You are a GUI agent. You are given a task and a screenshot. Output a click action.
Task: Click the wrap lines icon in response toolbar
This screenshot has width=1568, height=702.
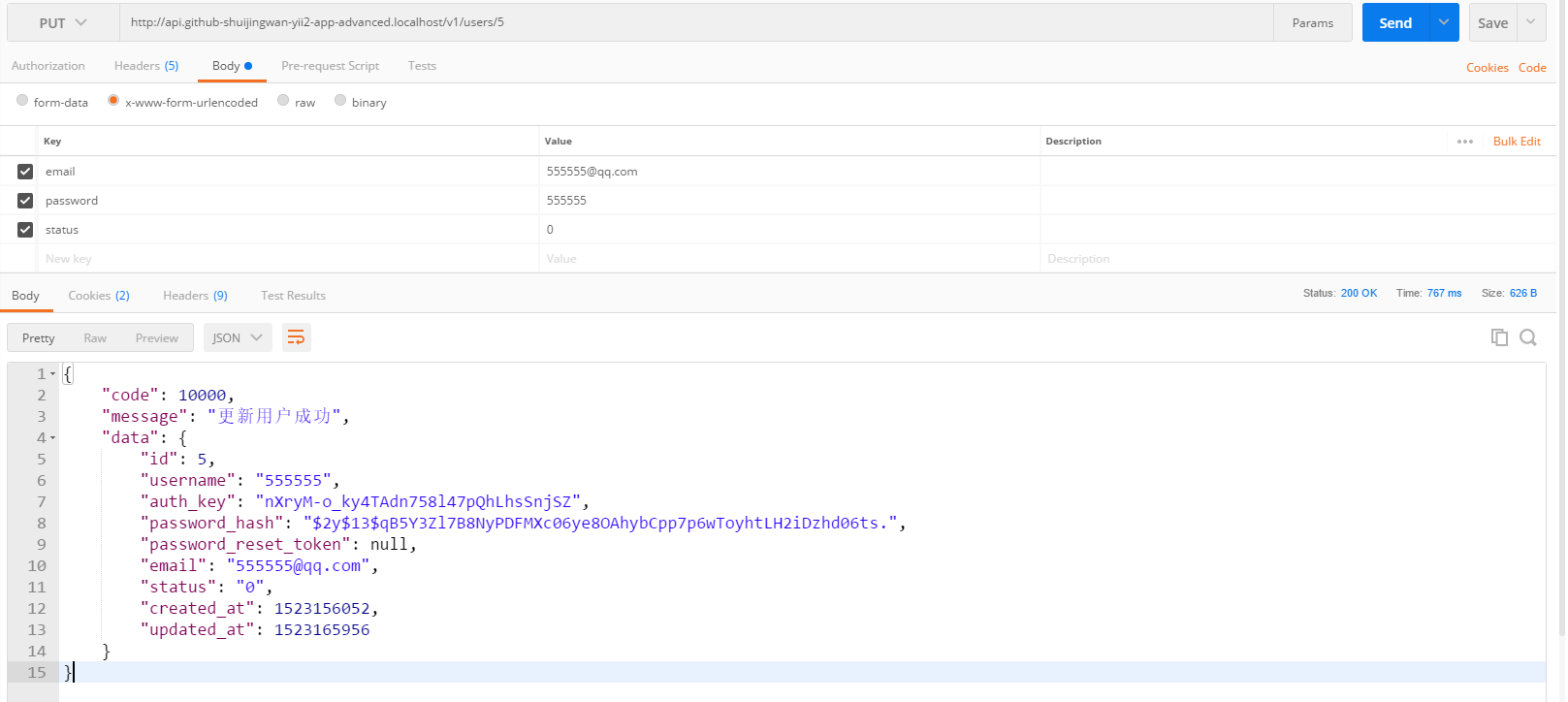click(x=296, y=337)
